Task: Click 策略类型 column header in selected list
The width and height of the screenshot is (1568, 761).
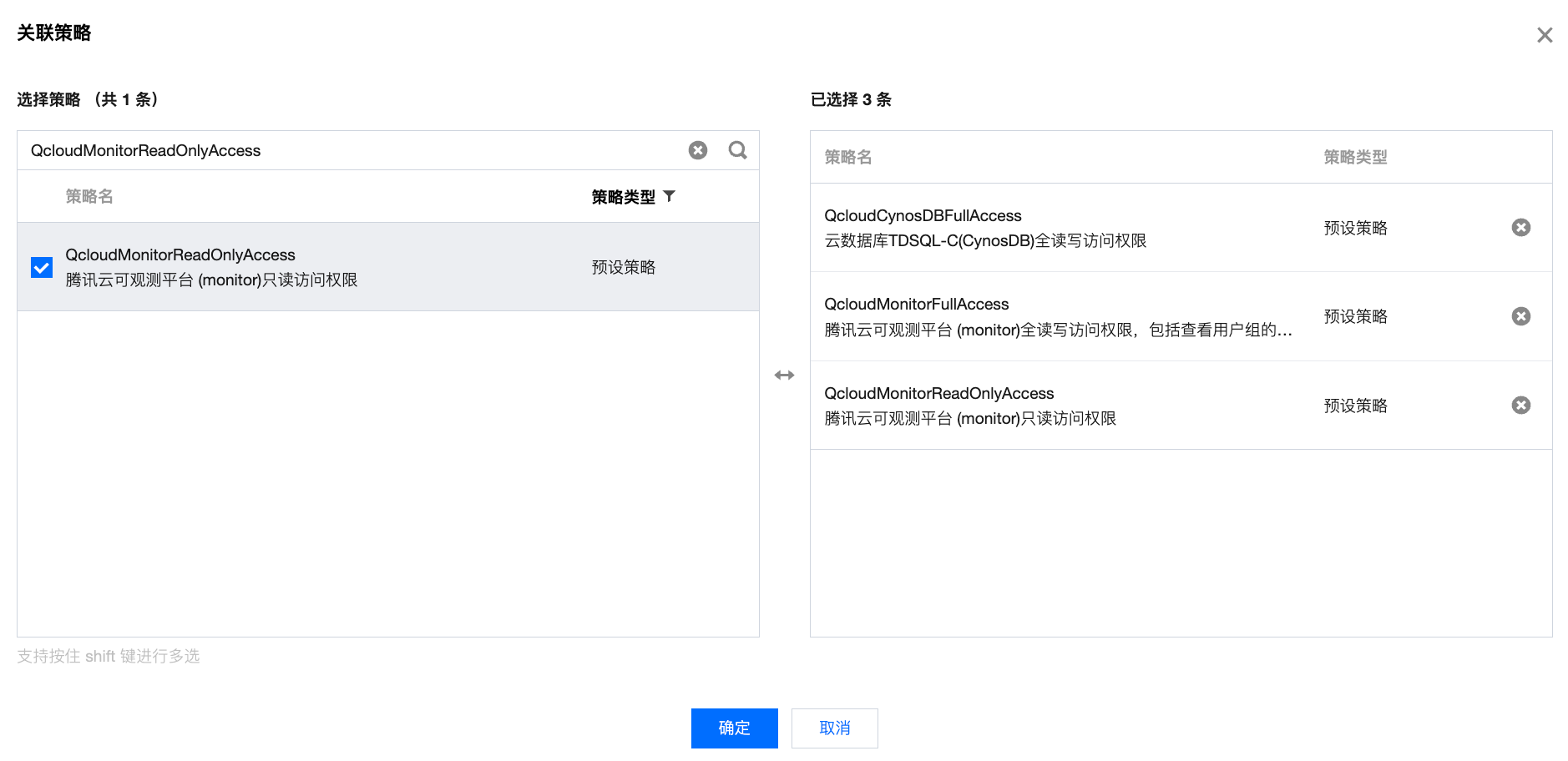Action: click(1356, 157)
